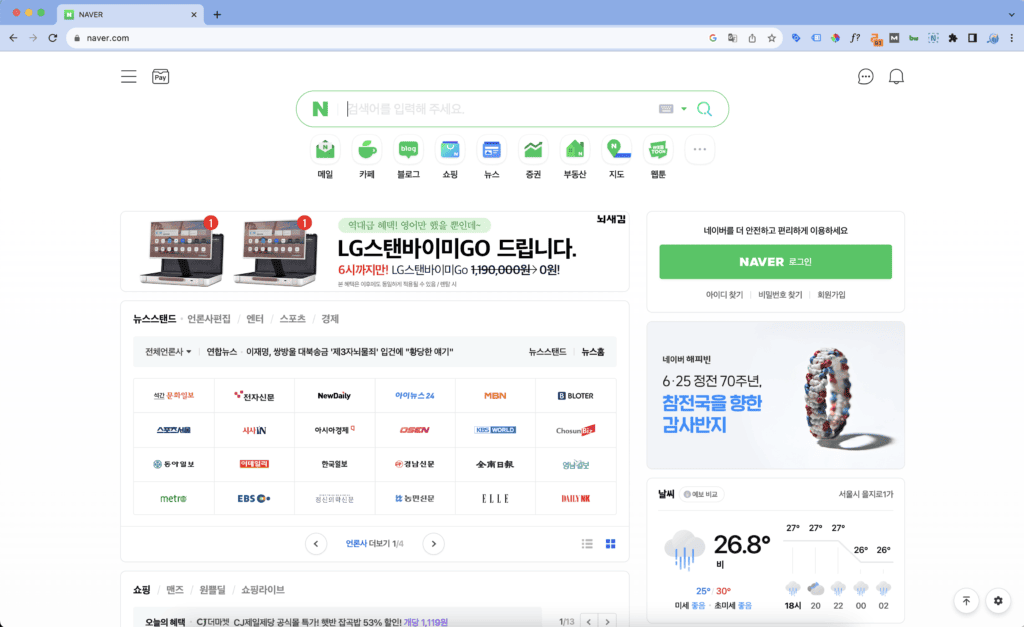Click the Naver Pay icon

coord(160,77)
